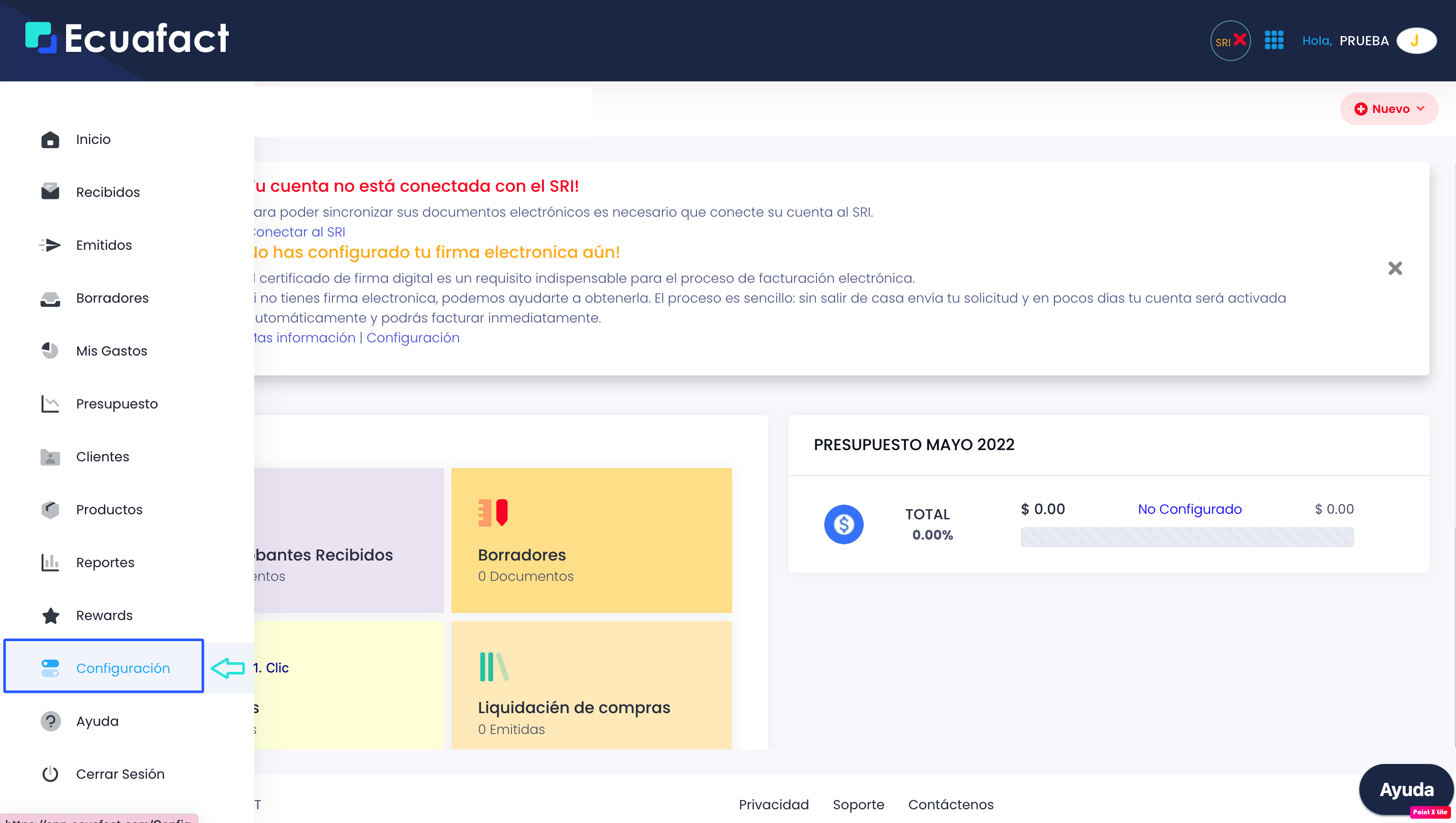The width and height of the screenshot is (1456, 823).
Task: Dismiss the warning panel with the X
Action: pos(1395,268)
